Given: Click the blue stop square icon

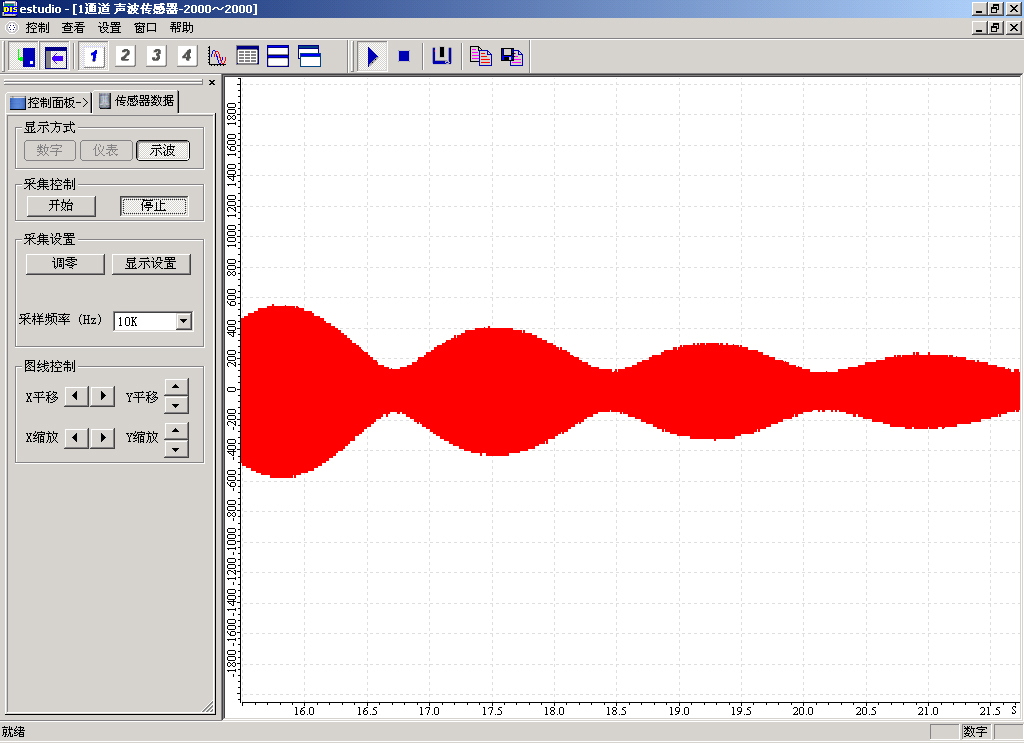Looking at the screenshot, I should (x=404, y=56).
